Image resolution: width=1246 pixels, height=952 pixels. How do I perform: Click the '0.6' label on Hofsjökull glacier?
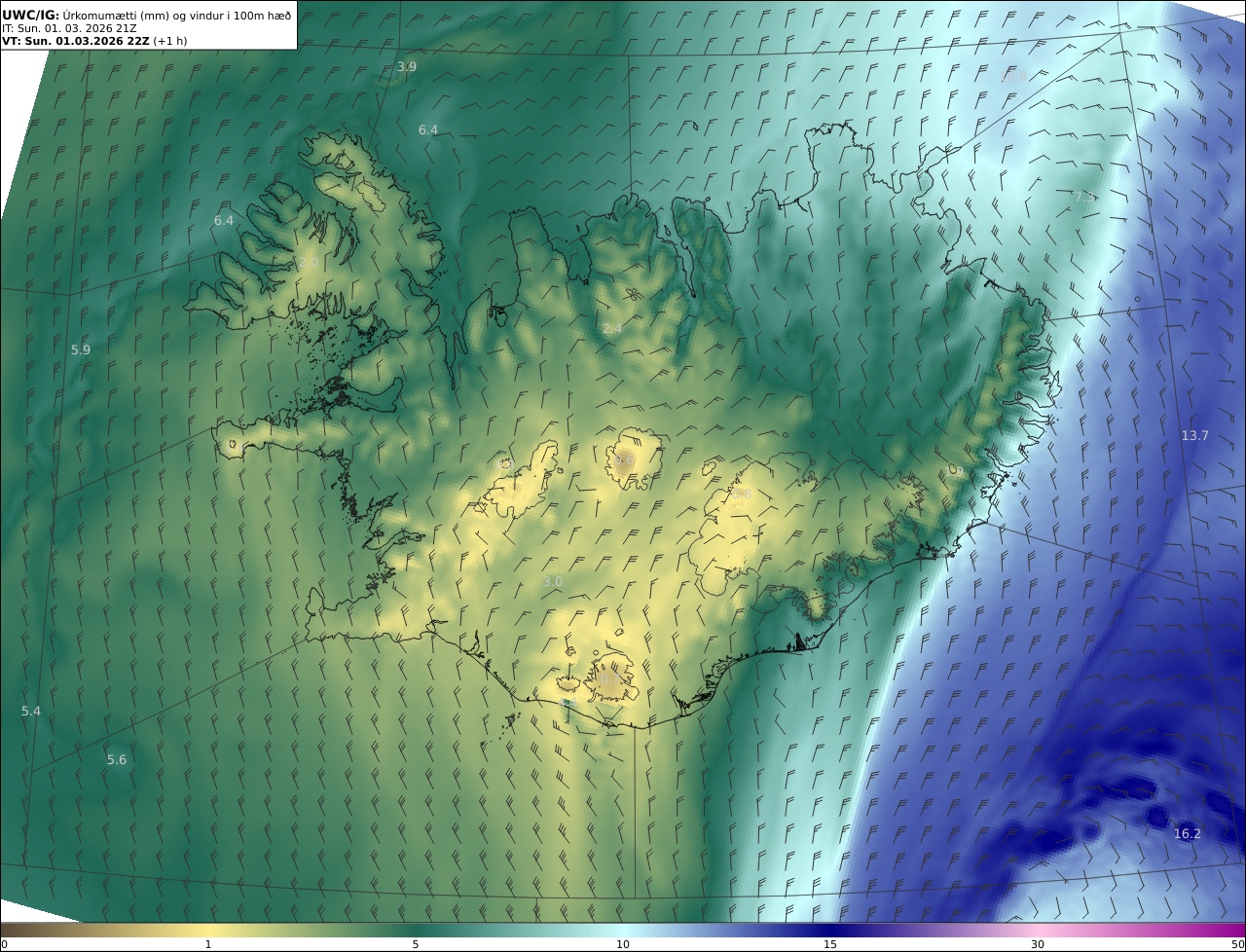(x=625, y=461)
